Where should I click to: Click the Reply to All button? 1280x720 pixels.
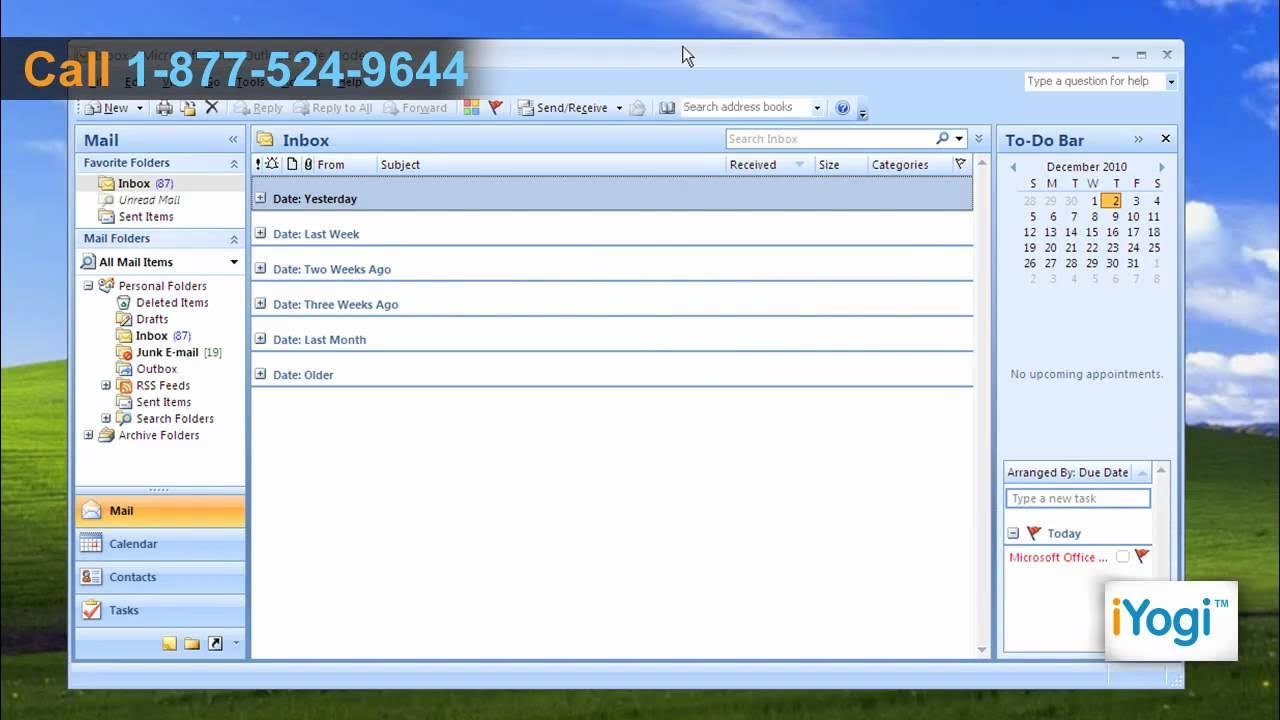[333, 108]
